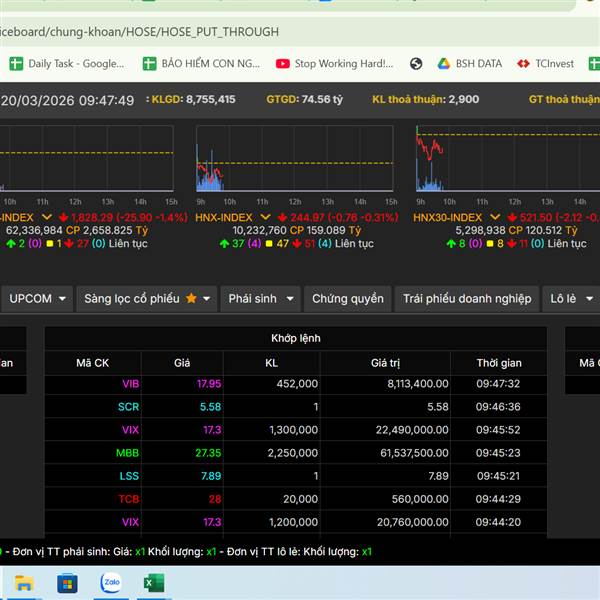Open Zalo from the taskbar
The image size is (600, 600).
point(111,583)
